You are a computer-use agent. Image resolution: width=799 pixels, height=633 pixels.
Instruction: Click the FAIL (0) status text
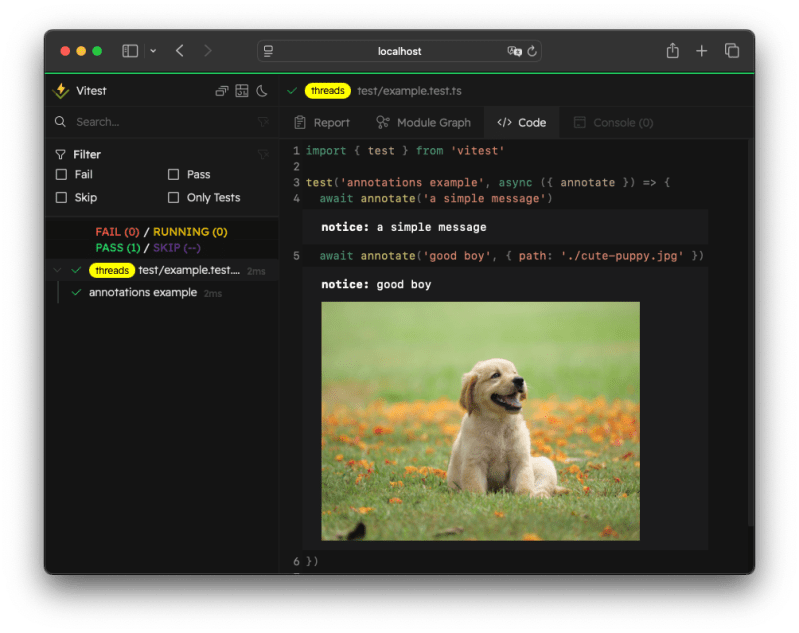[117, 232]
